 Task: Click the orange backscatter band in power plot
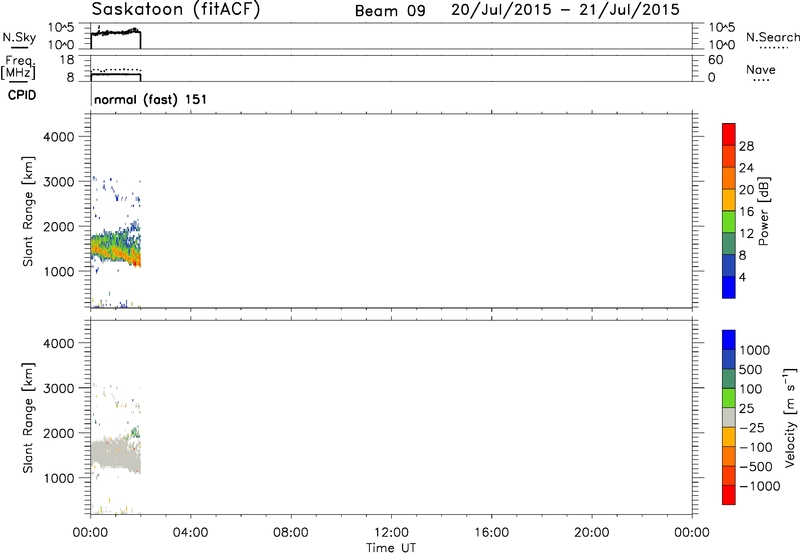click(x=115, y=251)
